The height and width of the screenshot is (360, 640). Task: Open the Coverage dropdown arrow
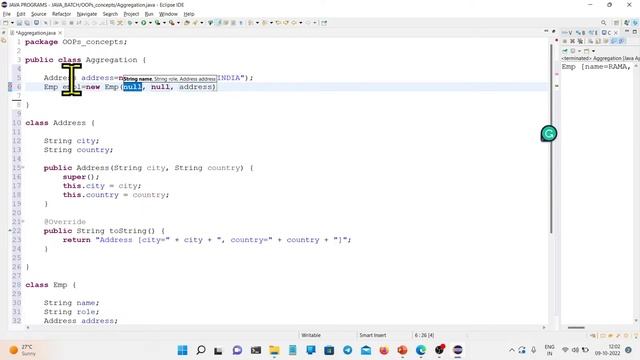pyautogui.click(x=164, y=23)
